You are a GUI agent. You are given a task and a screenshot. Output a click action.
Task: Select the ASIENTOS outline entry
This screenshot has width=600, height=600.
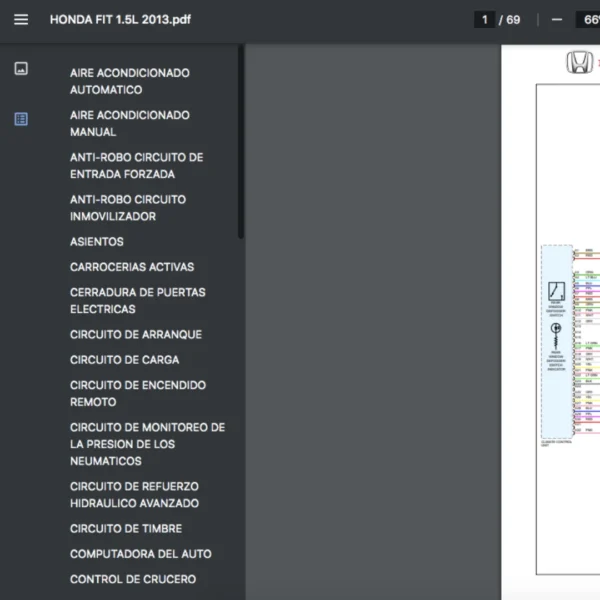click(x=97, y=242)
